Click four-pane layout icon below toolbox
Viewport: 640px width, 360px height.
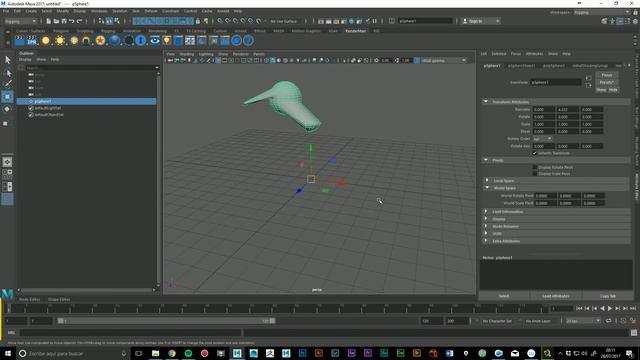pos(7,175)
